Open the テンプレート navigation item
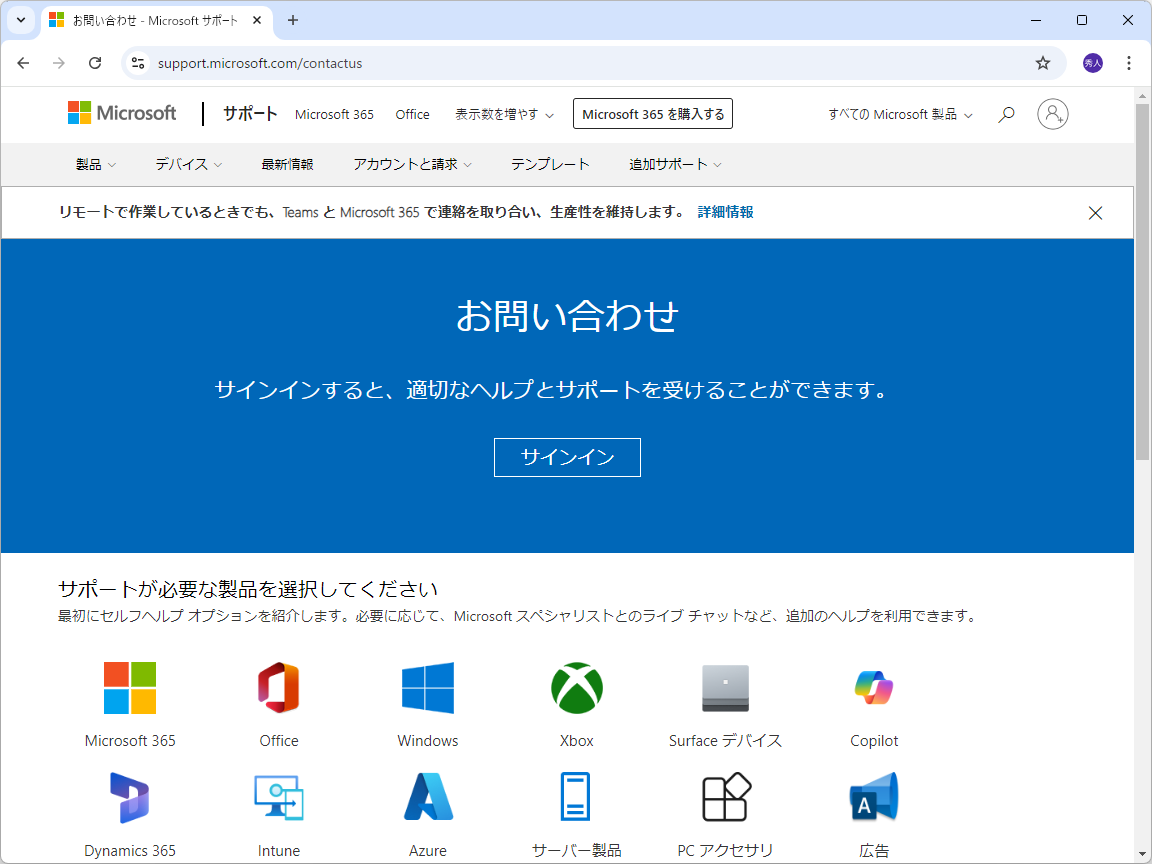Viewport: 1152px width, 864px height. point(550,164)
